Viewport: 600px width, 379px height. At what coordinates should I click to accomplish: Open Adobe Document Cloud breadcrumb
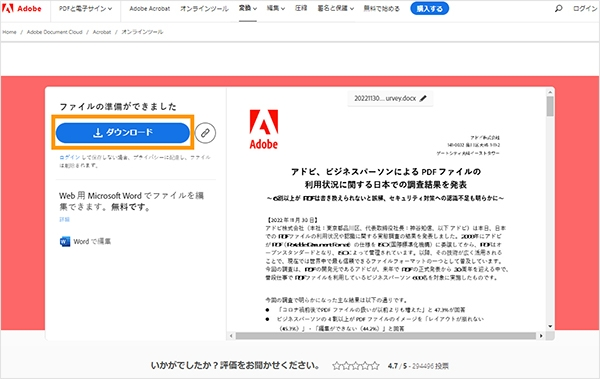(55, 32)
